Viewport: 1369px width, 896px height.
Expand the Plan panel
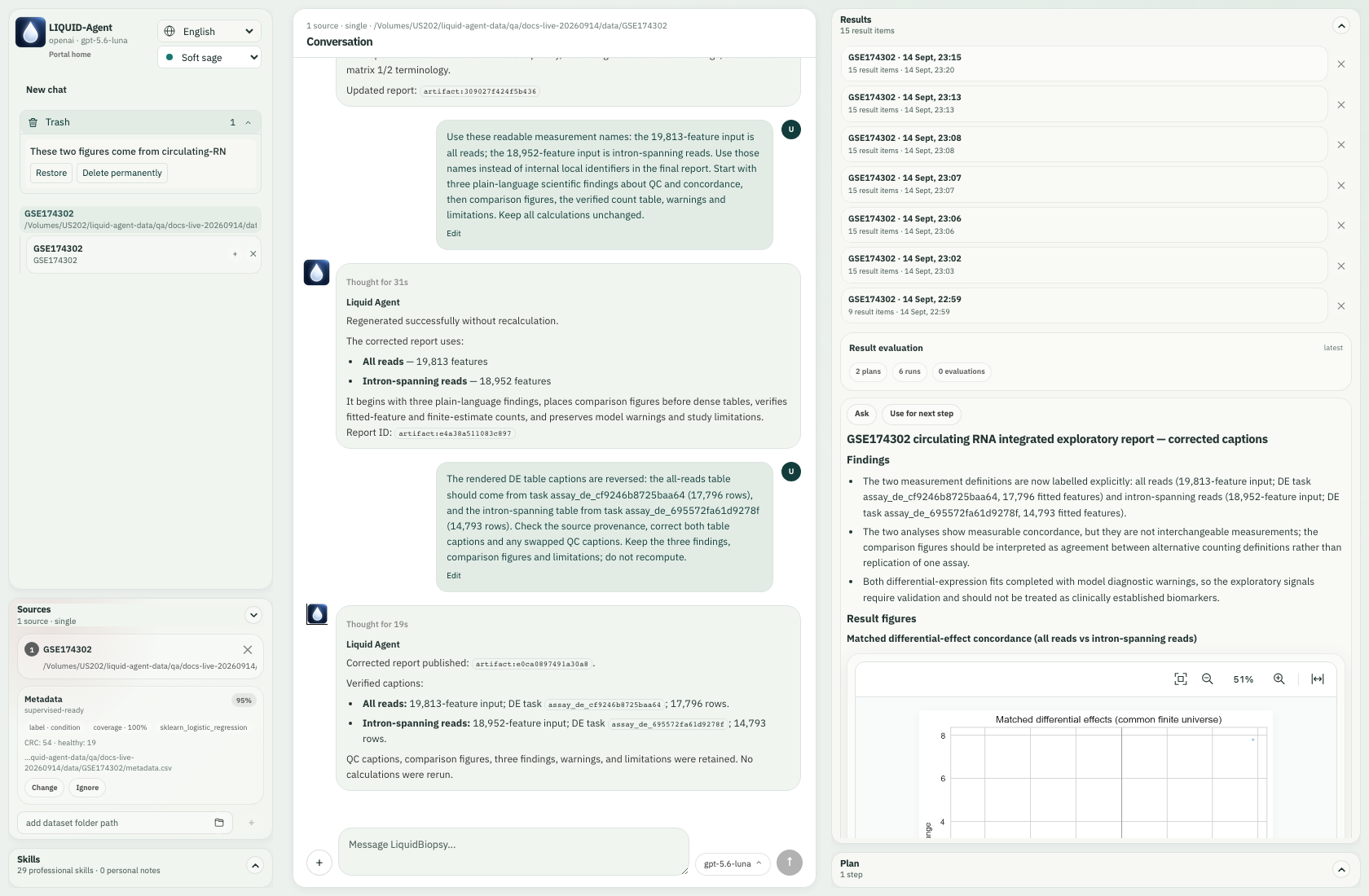pyautogui.click(x=1341, y=869)
